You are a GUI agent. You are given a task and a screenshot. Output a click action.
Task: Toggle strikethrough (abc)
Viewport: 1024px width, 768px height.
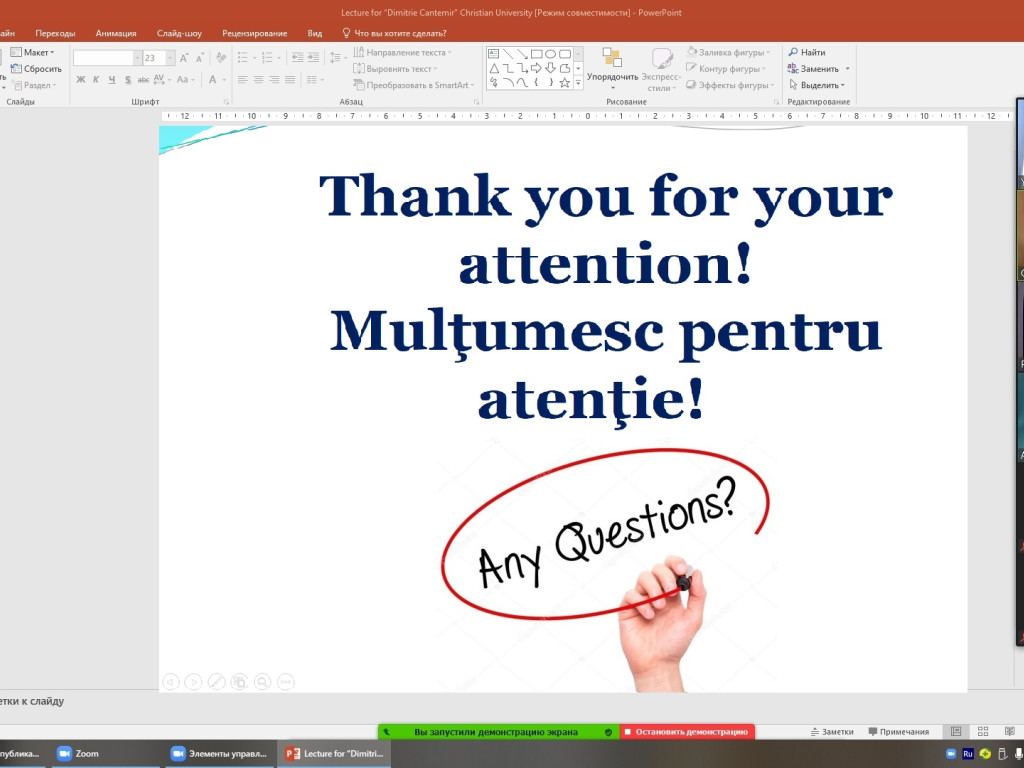click(143, 80)
